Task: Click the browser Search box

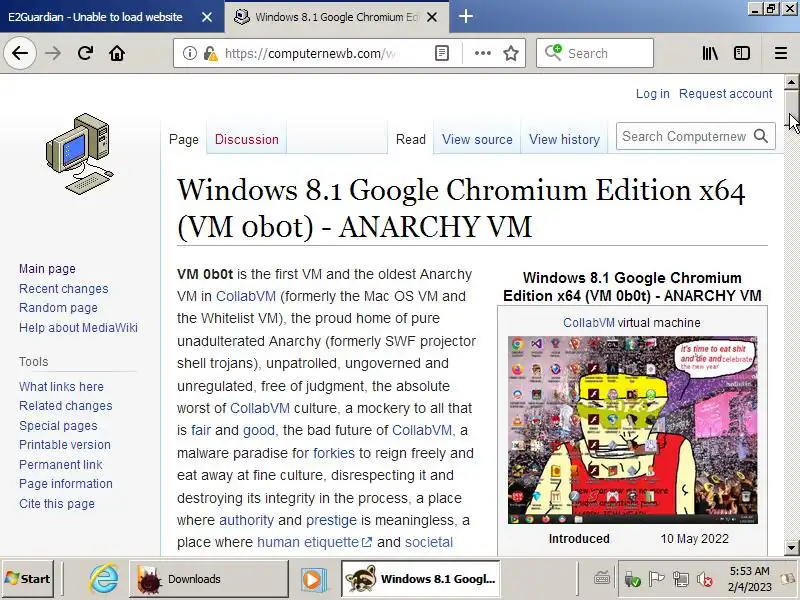Action: (595, 53)
